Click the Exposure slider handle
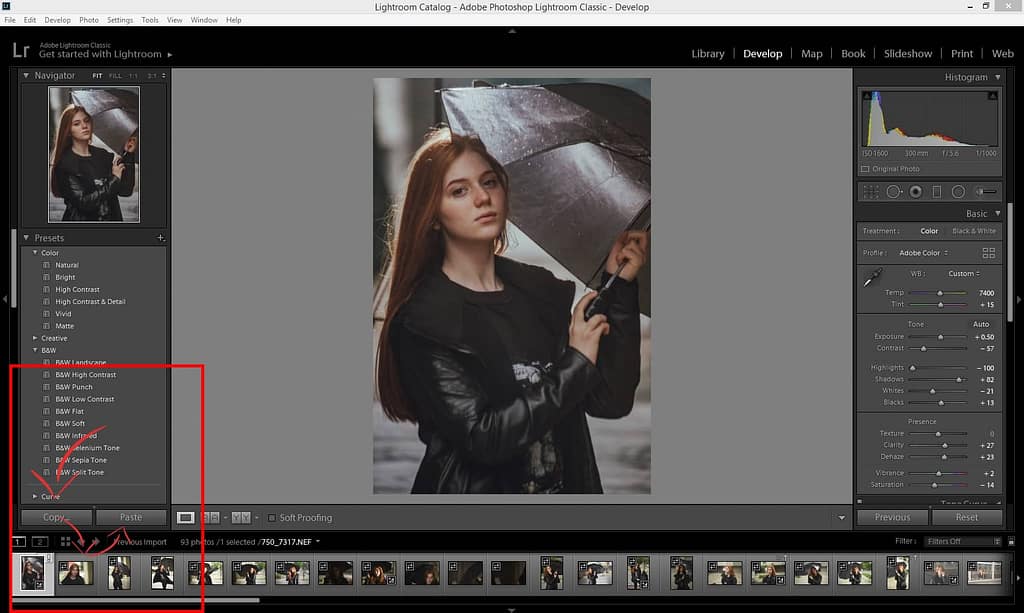 tap(940, 337)
